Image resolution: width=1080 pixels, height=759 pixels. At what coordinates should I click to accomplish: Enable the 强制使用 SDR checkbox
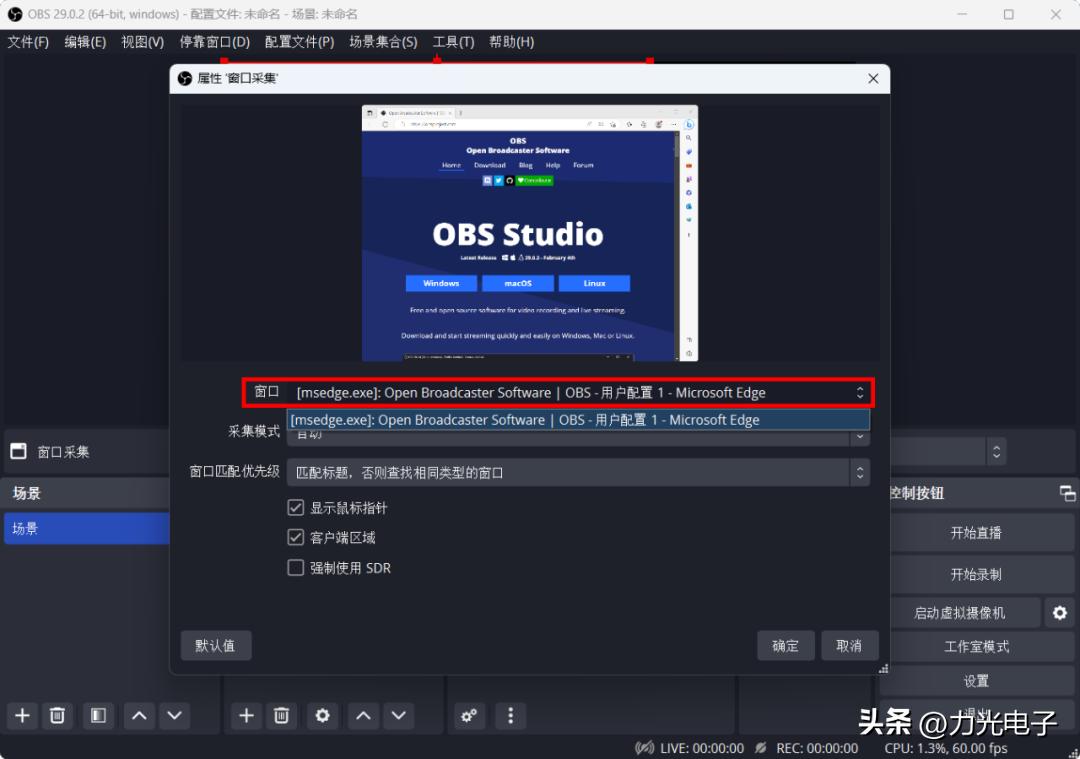(296, 567)
